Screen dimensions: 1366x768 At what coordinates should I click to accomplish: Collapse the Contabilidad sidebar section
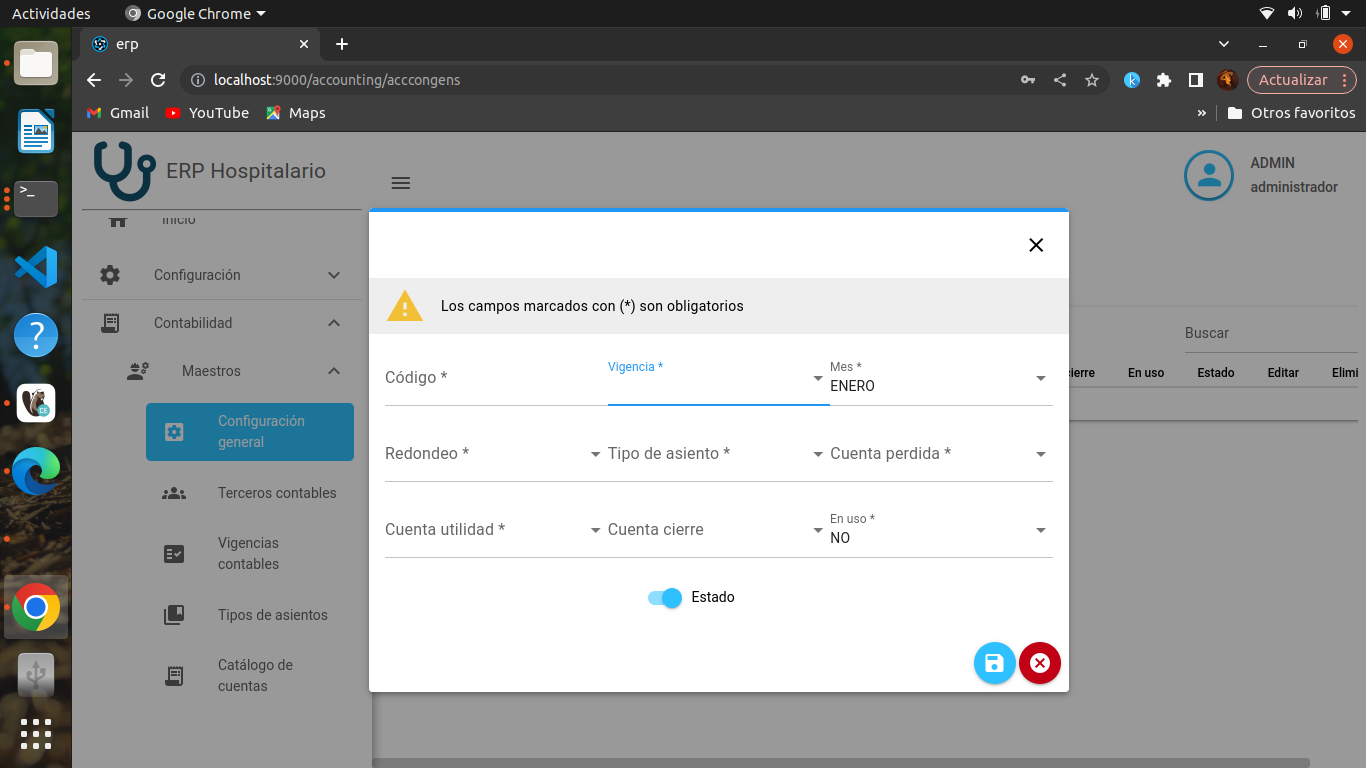point(334,323)
